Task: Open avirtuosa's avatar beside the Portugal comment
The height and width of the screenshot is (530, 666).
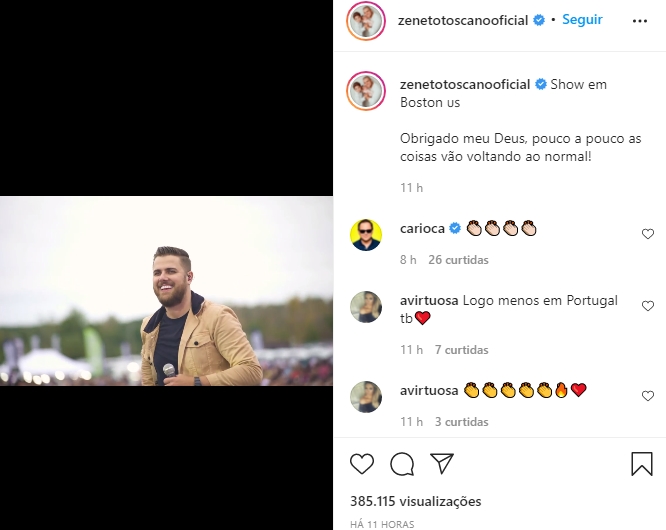Action: pos(366,307)
